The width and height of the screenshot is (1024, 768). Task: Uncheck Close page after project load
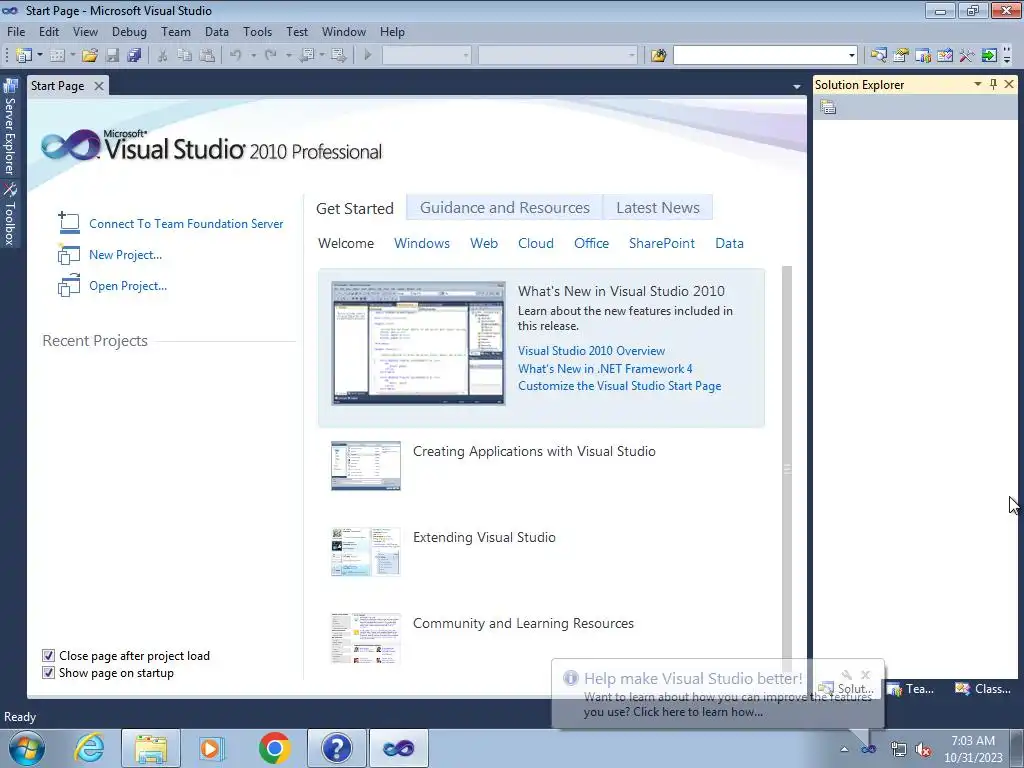coord(48,655)
